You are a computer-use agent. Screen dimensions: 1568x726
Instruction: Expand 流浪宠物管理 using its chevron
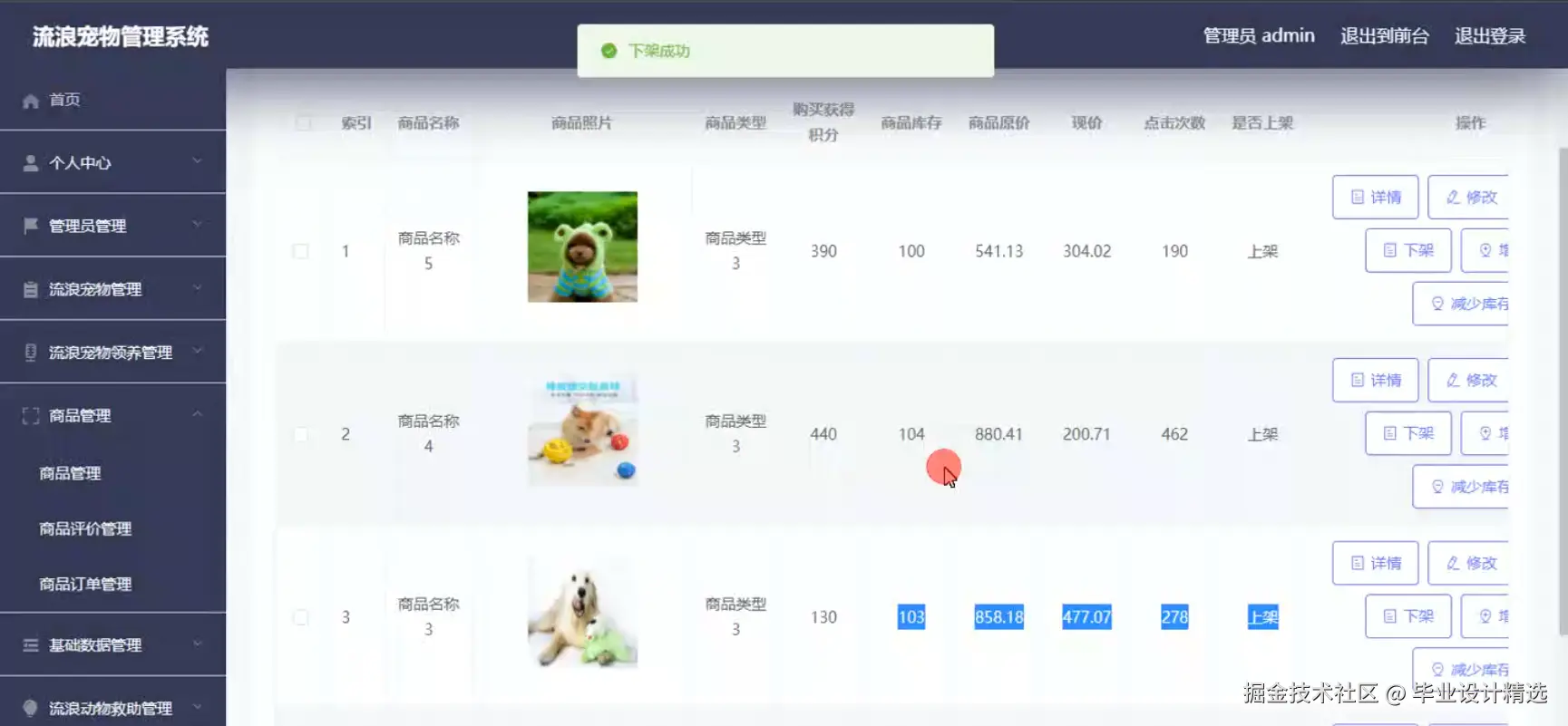197,287
